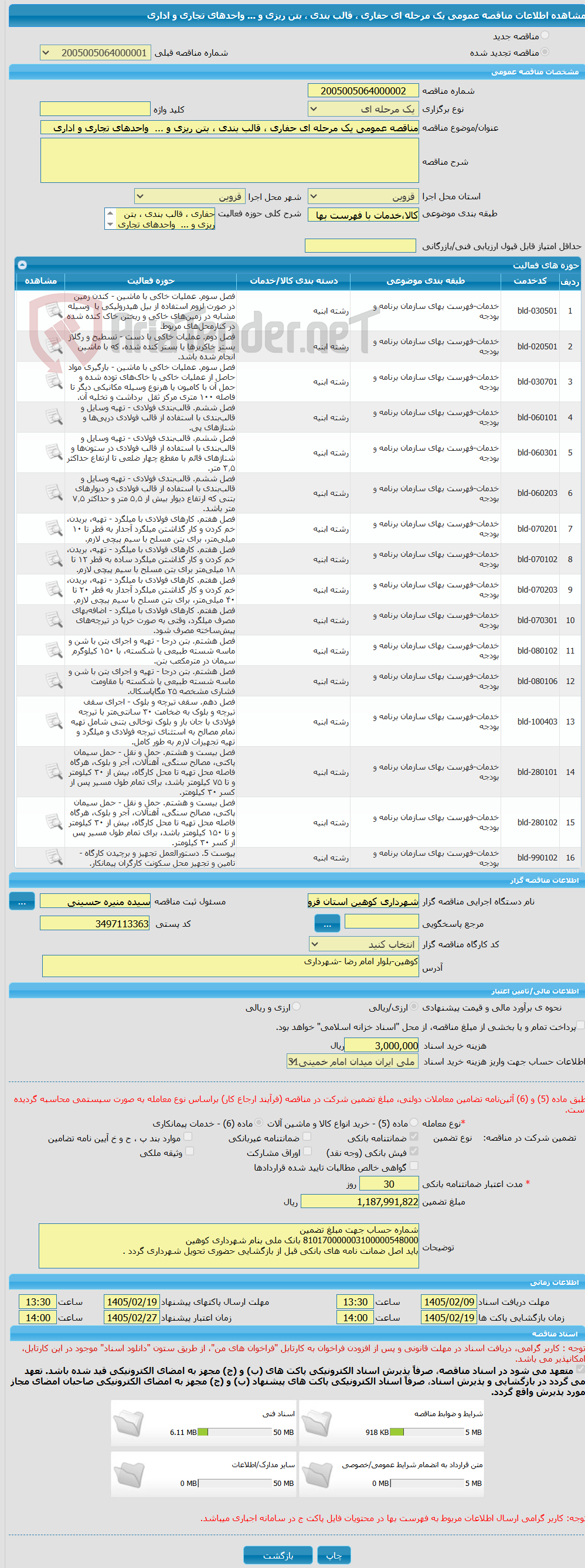Click ellipsis button beside مرجع پاسخگویی
The width and height of the screenshot is (585, 1568).
[x=327, y=924]
